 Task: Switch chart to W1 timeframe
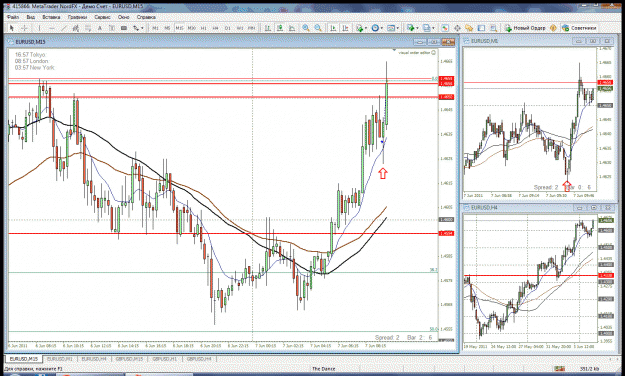pyautogui.click(x=240, y=28)
